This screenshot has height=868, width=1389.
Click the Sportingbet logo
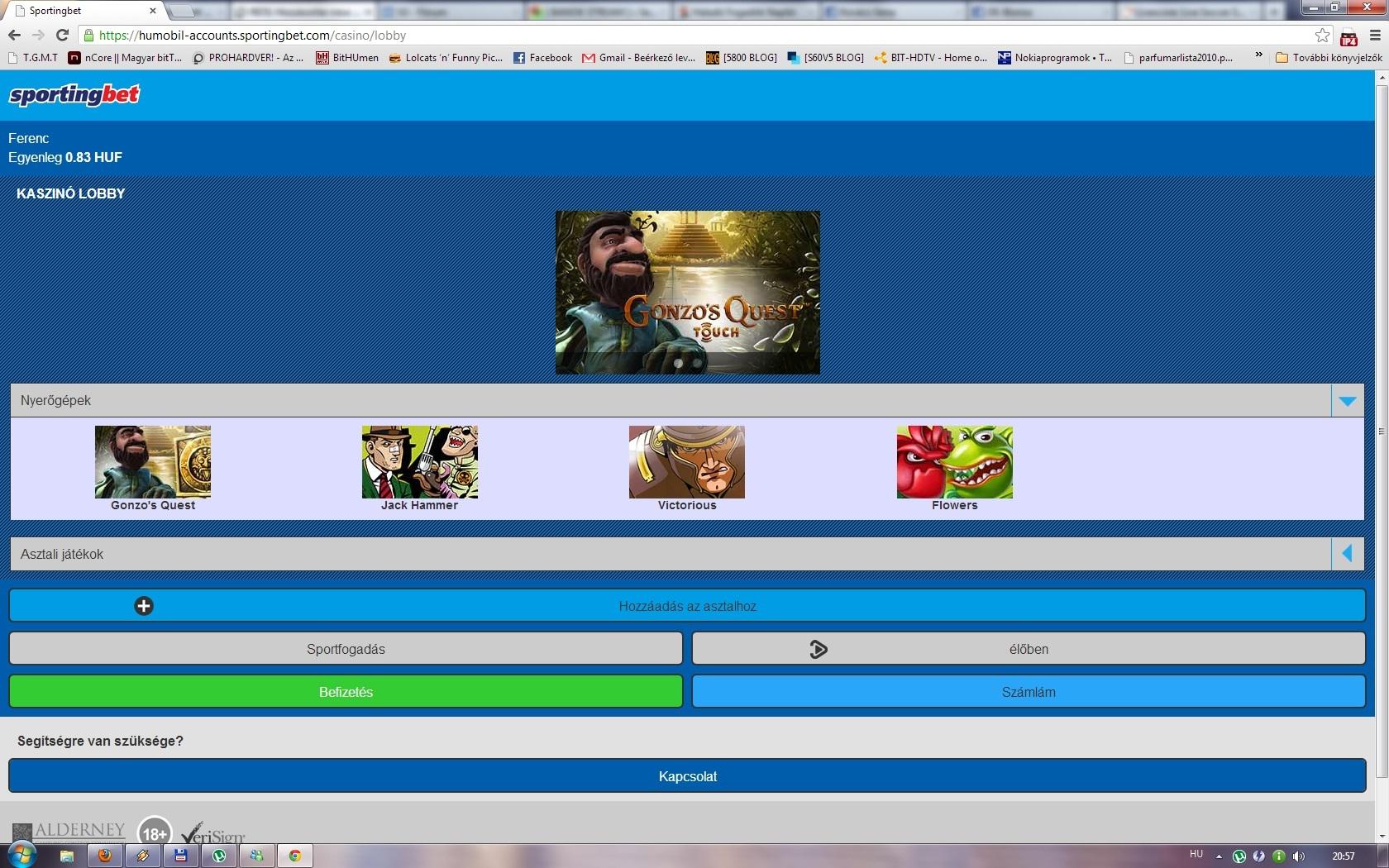click(74, 95)
